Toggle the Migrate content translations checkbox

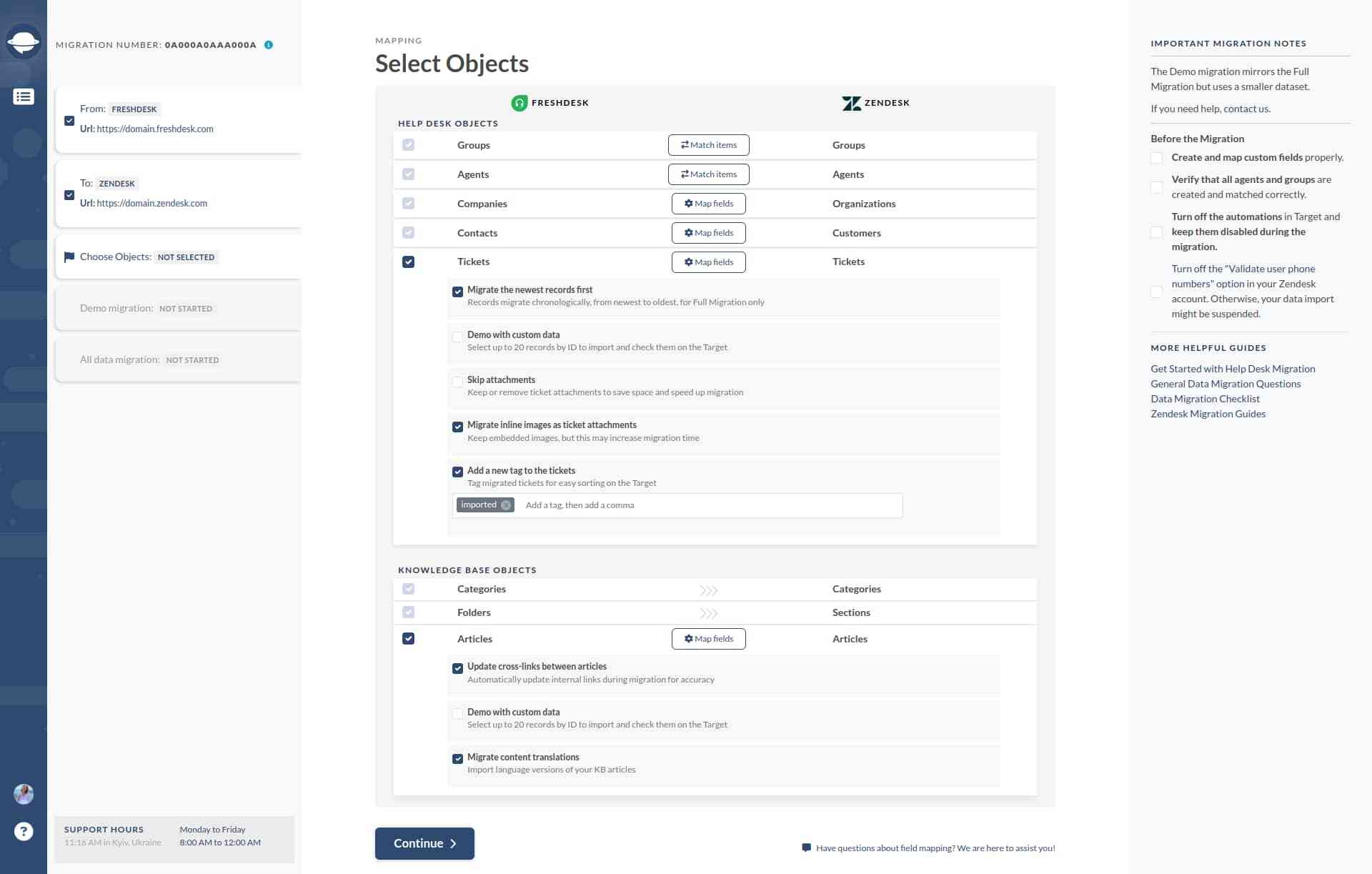point(458,758)
